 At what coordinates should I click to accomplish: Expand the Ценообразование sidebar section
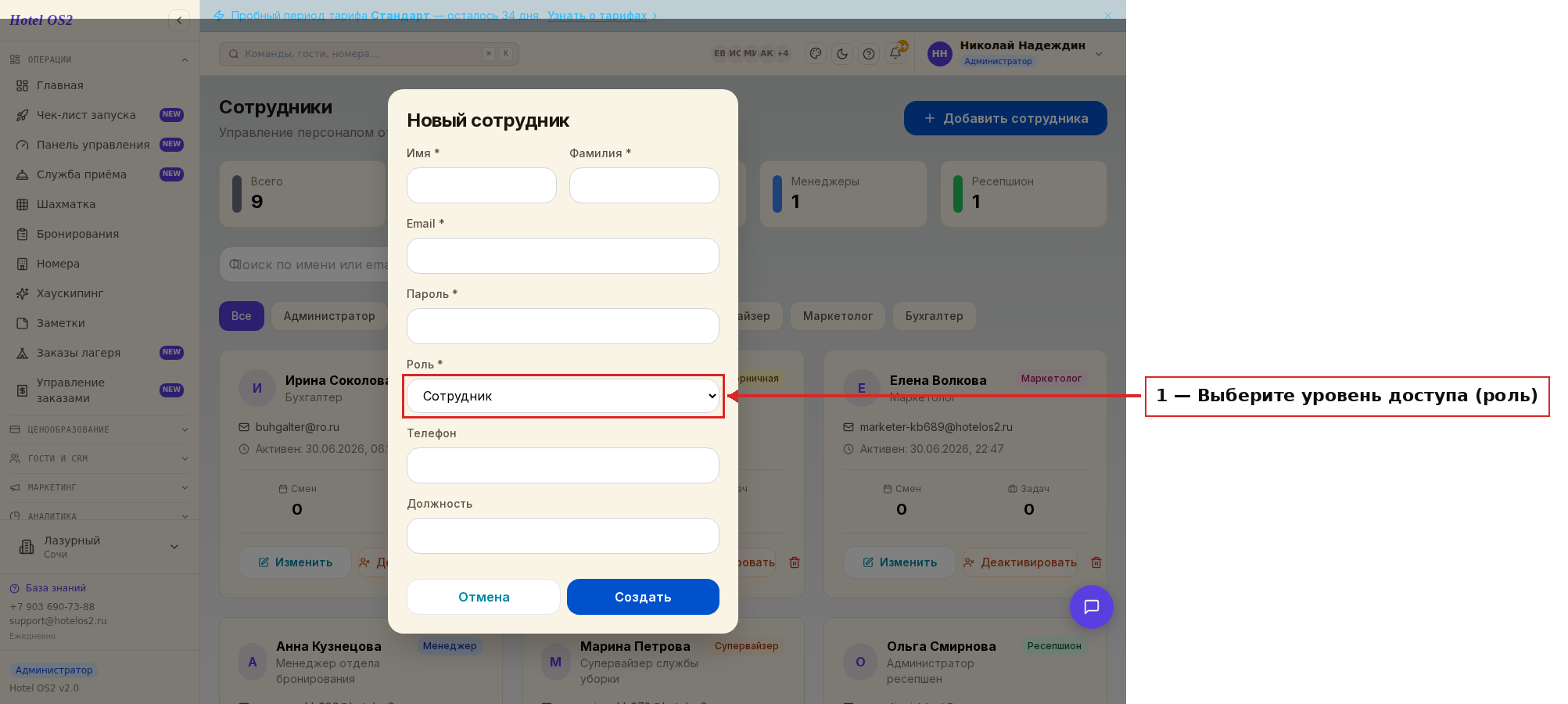pos(99,429)
